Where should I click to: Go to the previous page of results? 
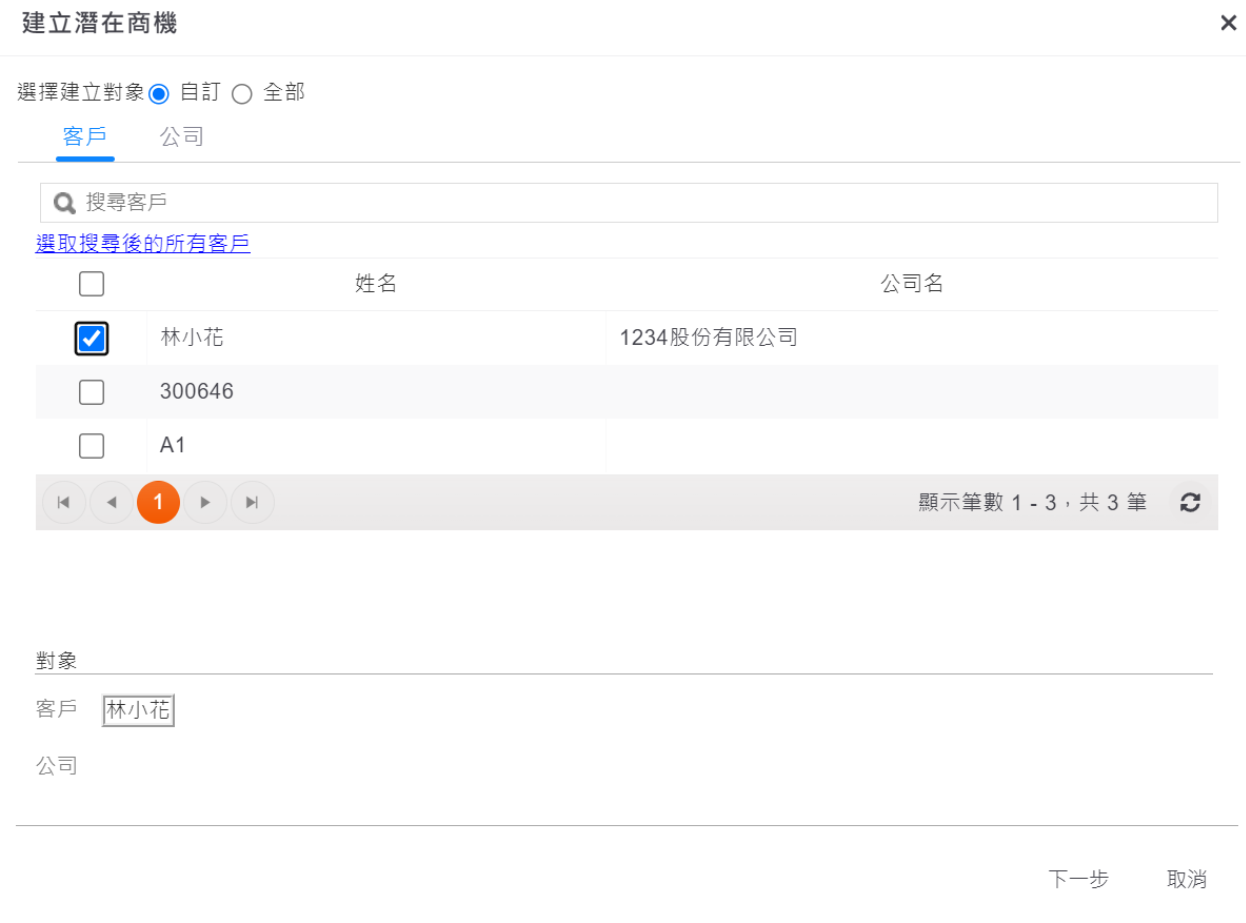point(111,502)
